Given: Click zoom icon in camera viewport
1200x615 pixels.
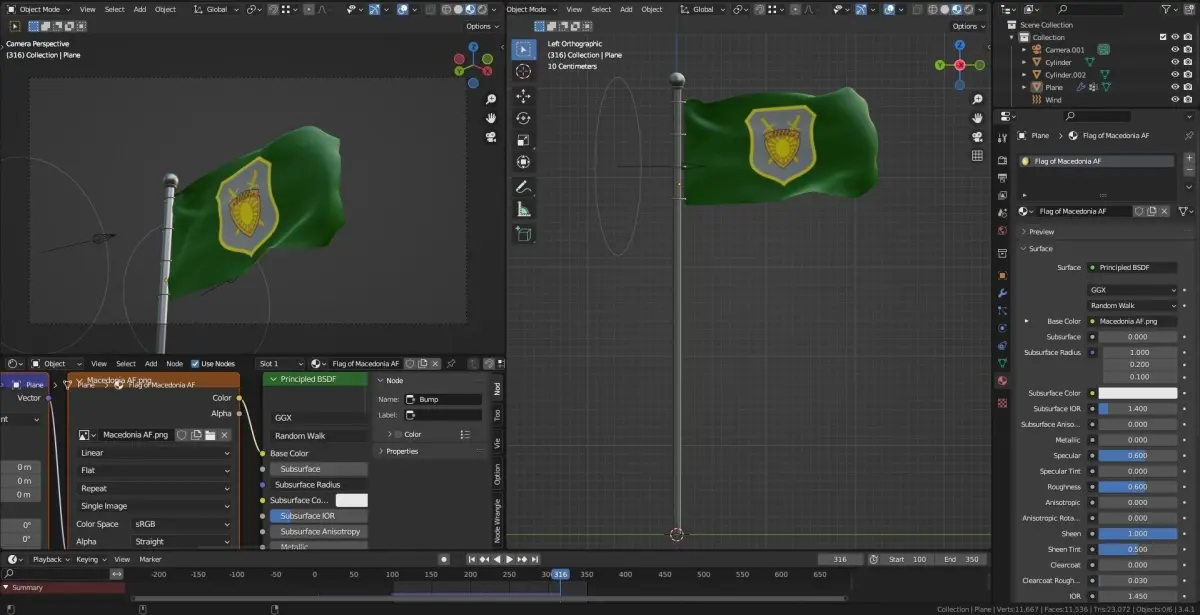Looking at the screenshot, I should [x=491, y=99].
